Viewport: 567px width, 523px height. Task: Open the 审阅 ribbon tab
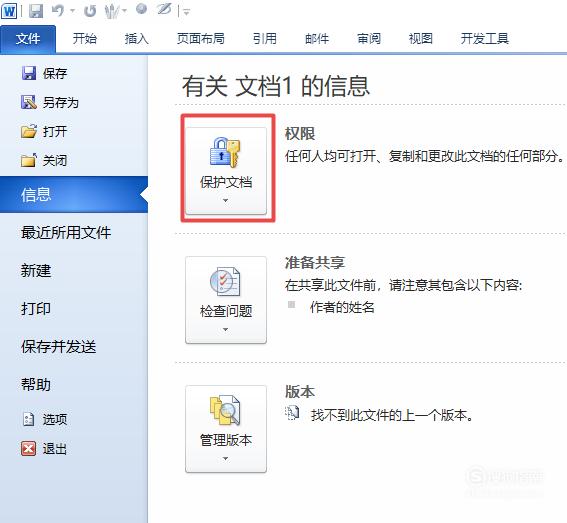369,38
